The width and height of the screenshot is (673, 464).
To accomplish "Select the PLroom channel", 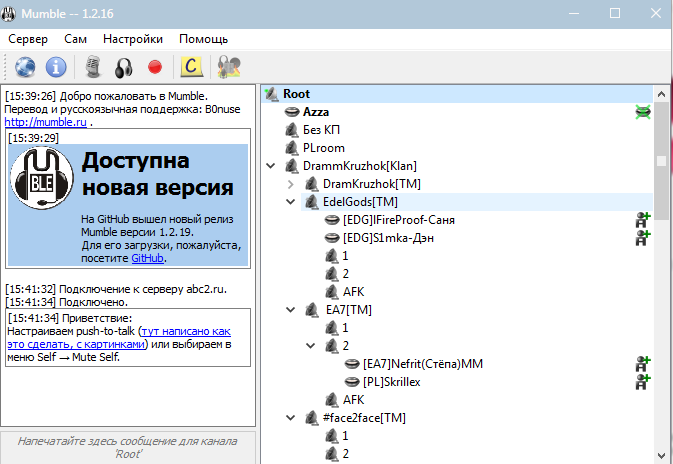I will click(324, 148).
